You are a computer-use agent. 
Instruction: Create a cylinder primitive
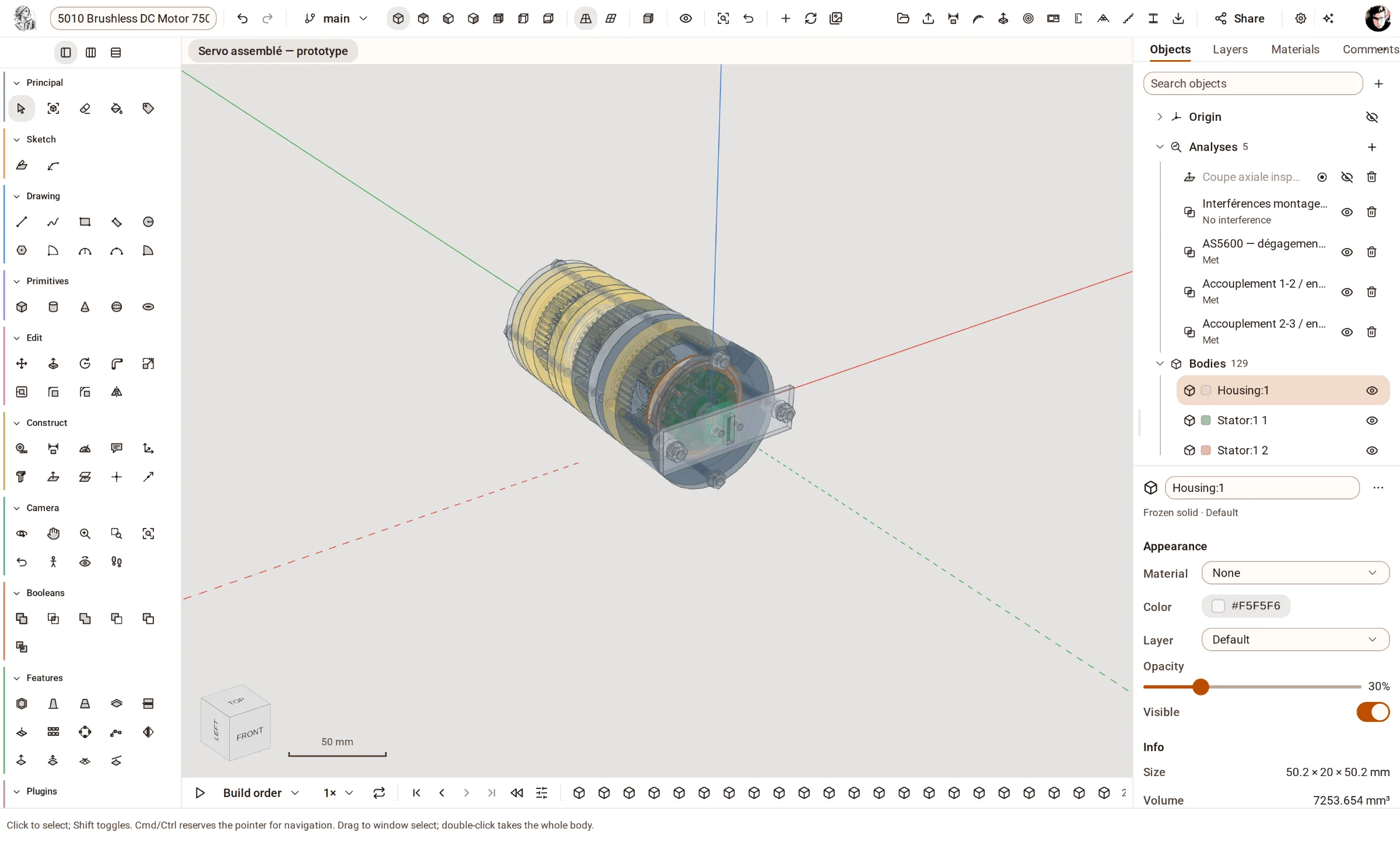[x=53, y=307]
